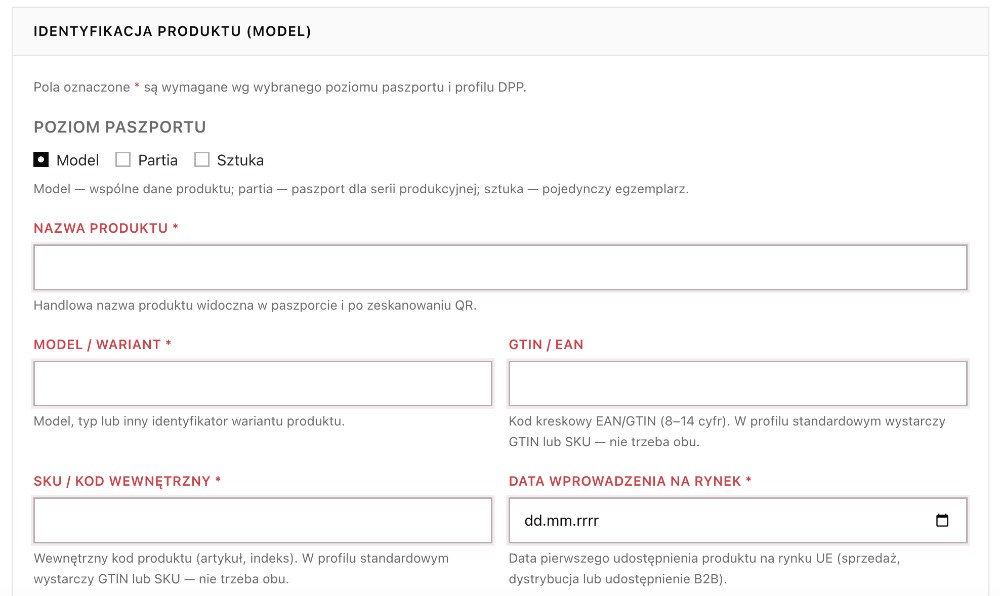The image size is (1000, 596).
Task: Click the GTIN / EAN field label
Action: coord(546,344)
